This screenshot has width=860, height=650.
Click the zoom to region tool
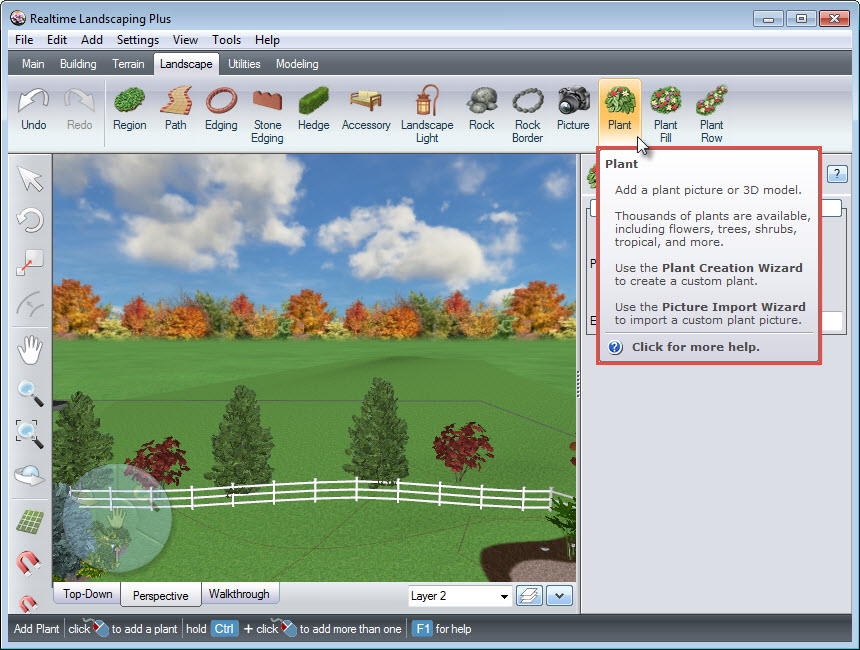30,434
